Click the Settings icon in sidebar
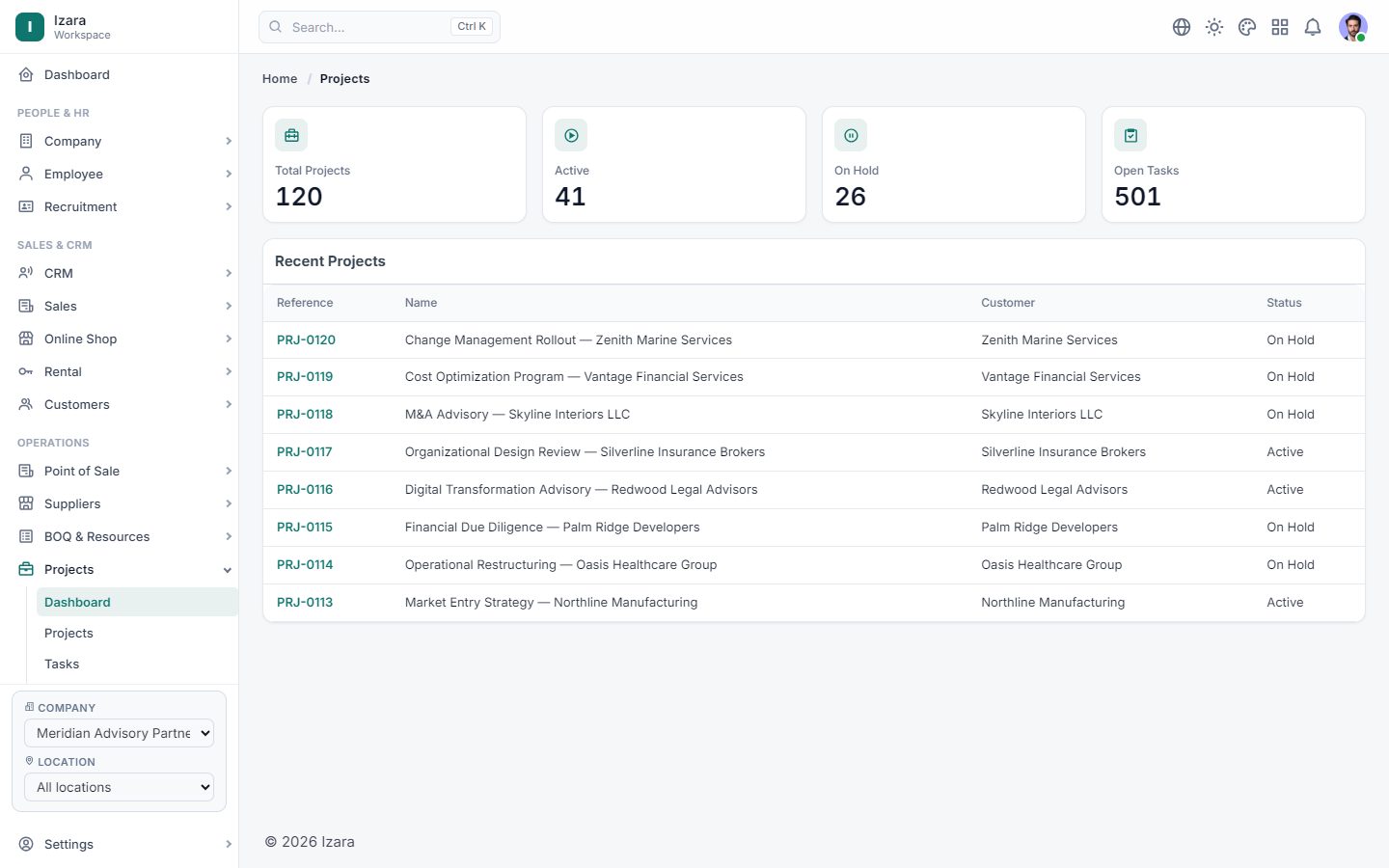Screen dimensions: 1389x868 (x=26, y=844)
